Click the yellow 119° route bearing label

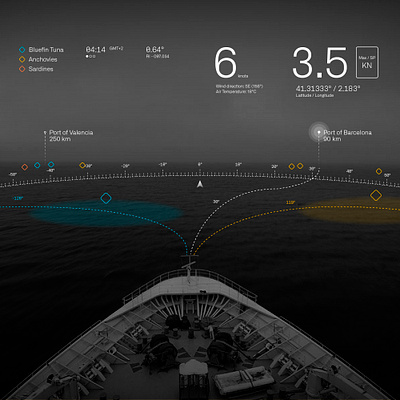290,202
